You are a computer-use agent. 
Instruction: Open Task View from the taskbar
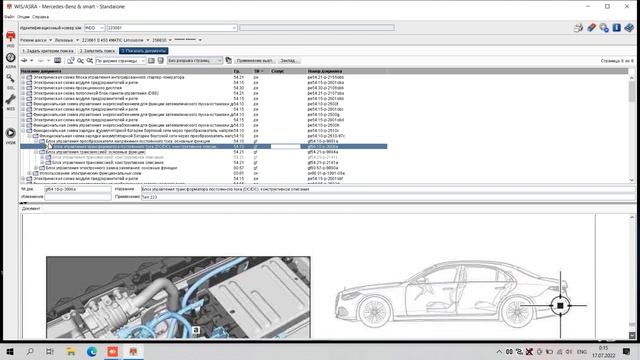click(x=50, y=351)
